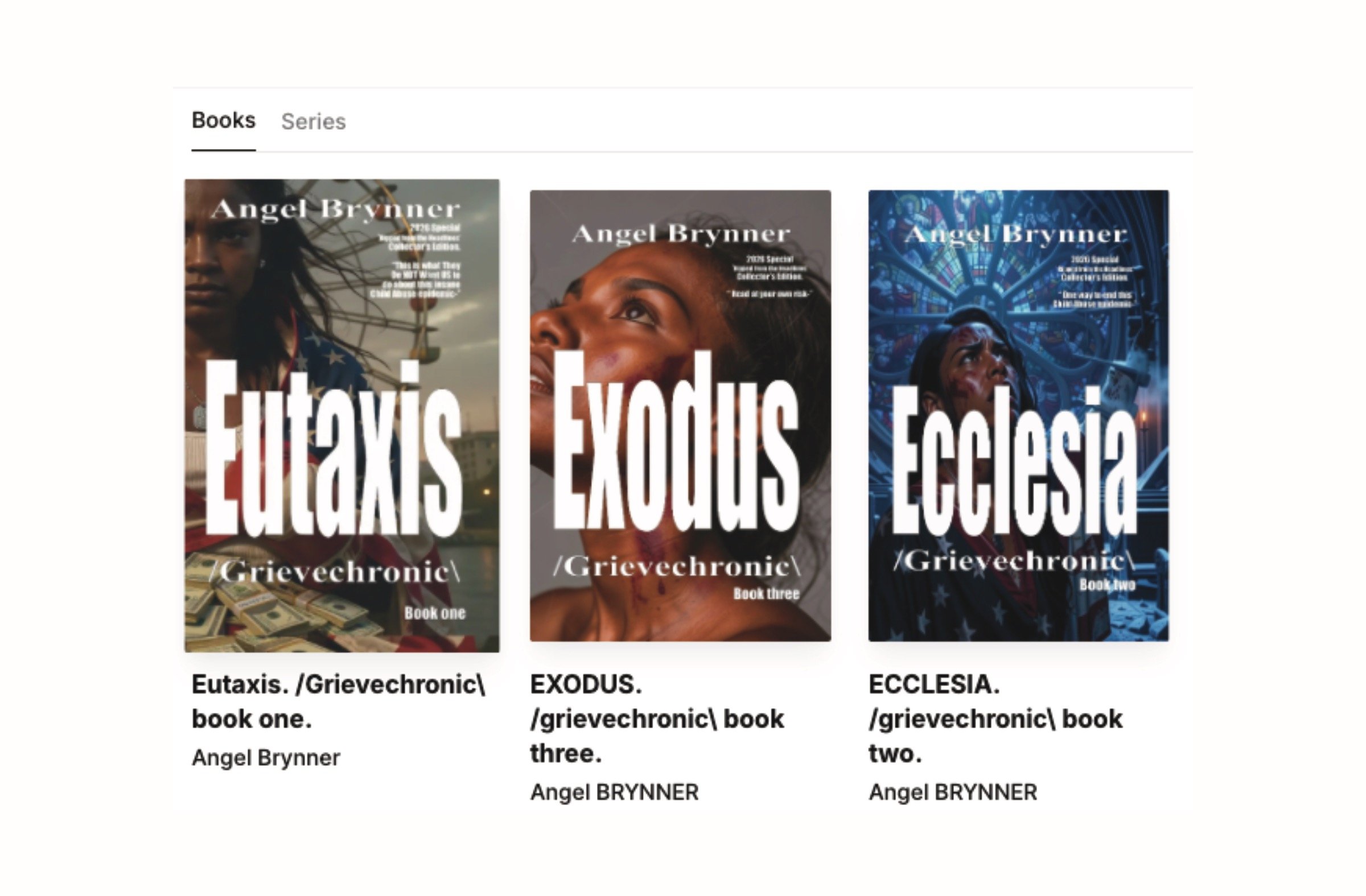Viewport: 1366px width, 896px height.
Task: Click Angel Brynner name on Ecclesia cover
Action: click(1015, 234)
